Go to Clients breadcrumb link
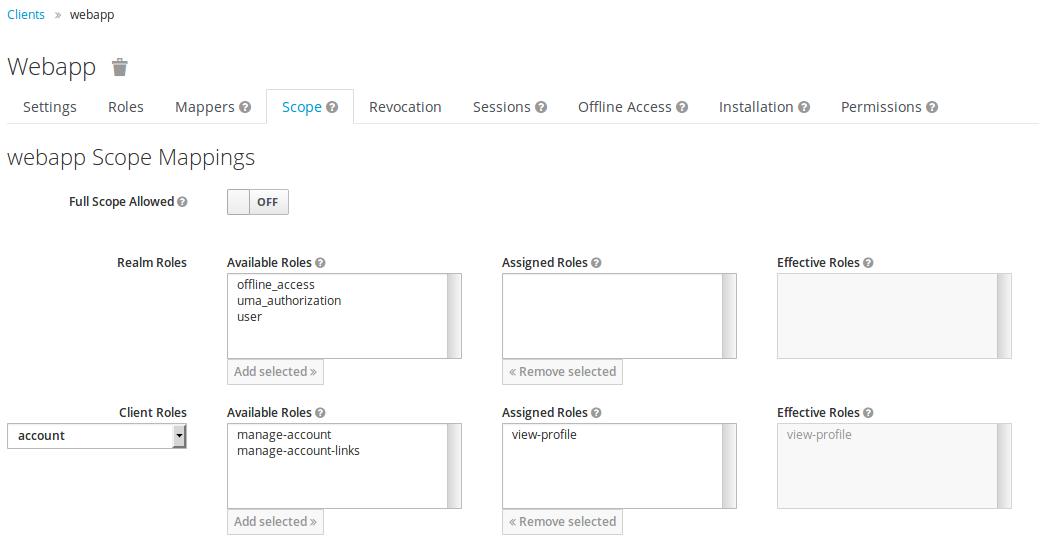 (x=26, y=15)
